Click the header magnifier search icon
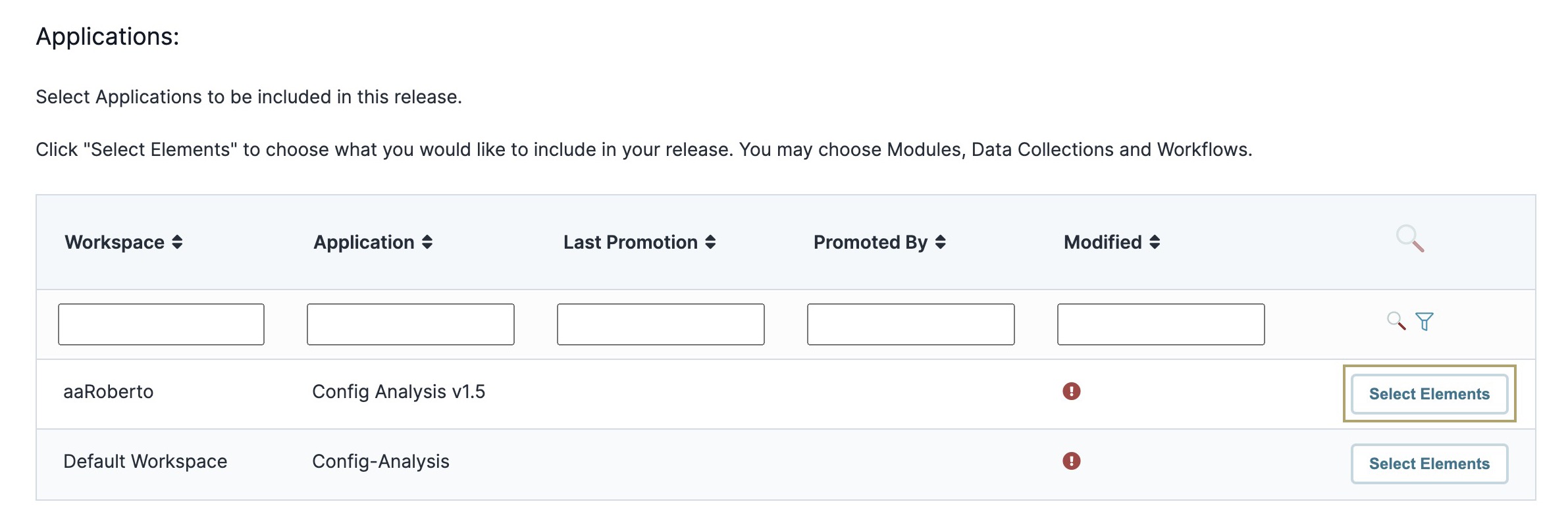This screenshot has height=529, width=1568. pyautogui.click(x=1410, y=238)
